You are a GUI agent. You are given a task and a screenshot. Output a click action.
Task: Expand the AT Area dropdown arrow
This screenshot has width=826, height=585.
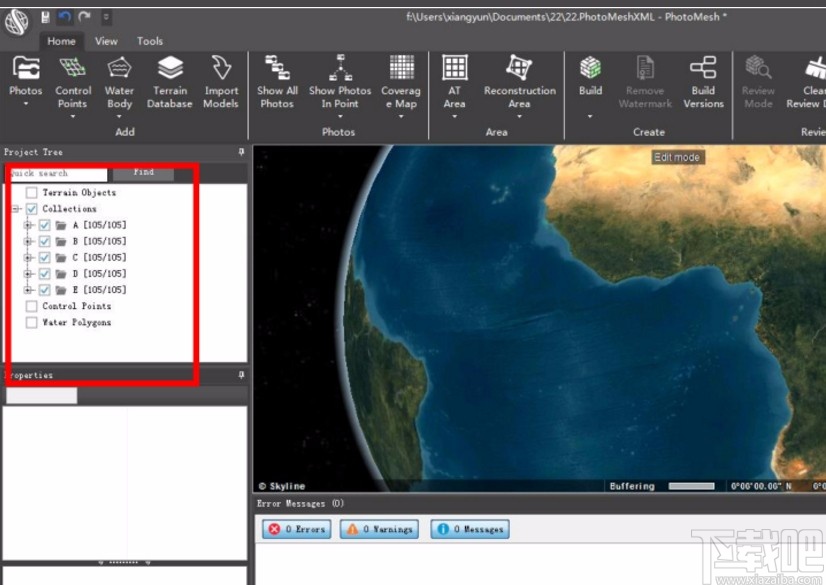coord(454,116)
